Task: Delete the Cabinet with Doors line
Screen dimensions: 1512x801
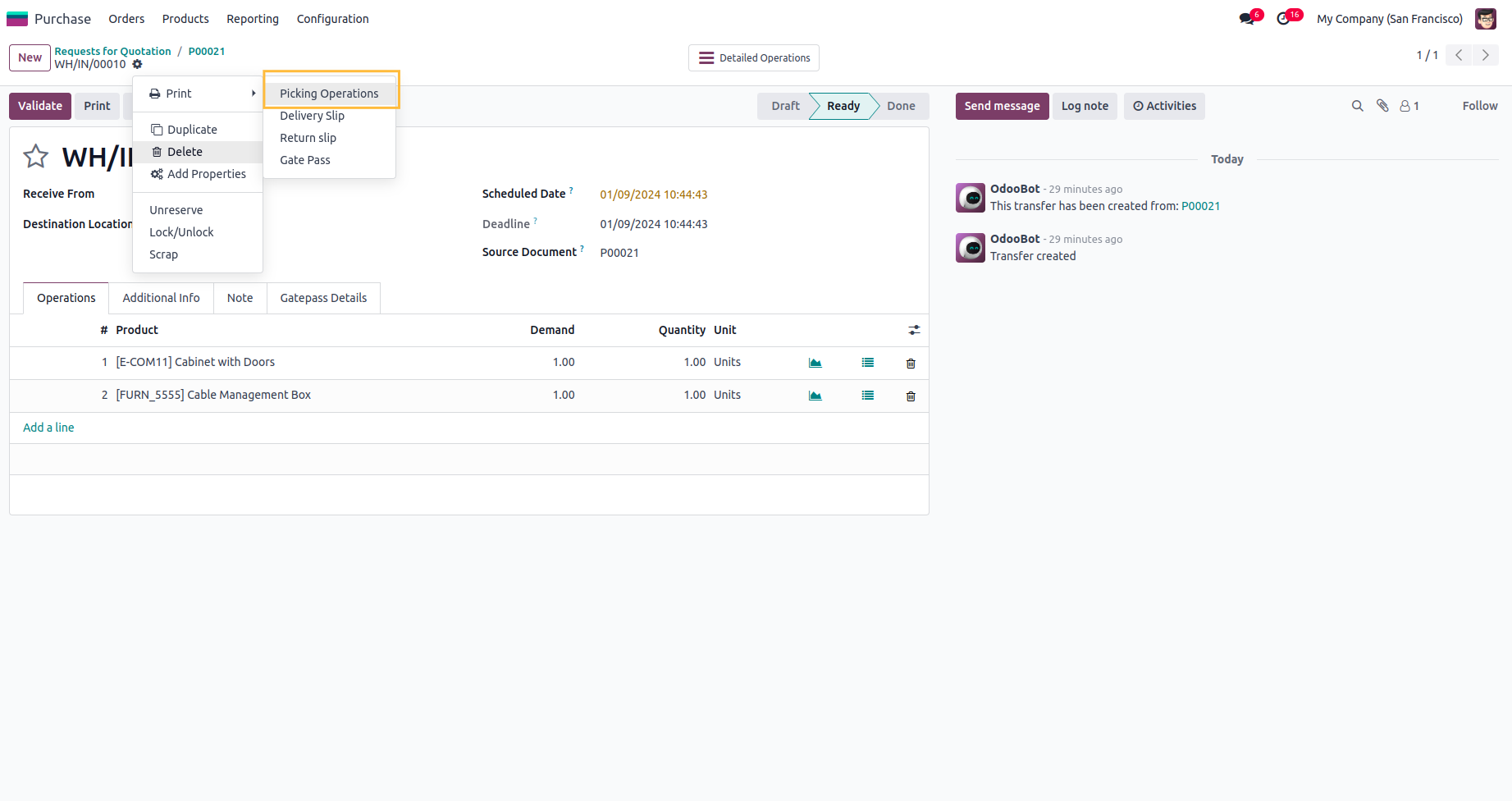Action: [x=911, y=363]
